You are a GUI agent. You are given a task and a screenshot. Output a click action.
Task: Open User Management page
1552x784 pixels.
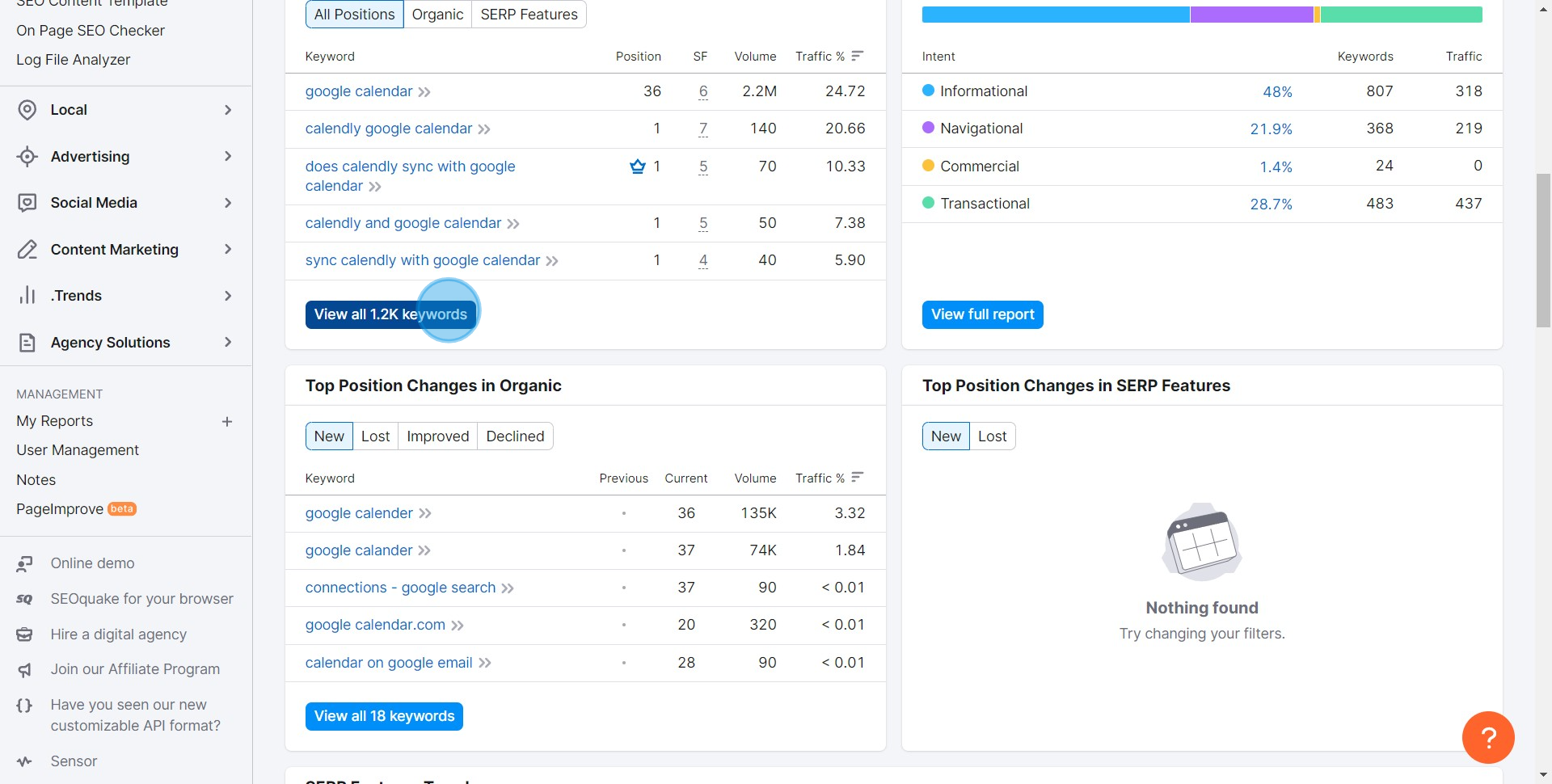(78, 450)
